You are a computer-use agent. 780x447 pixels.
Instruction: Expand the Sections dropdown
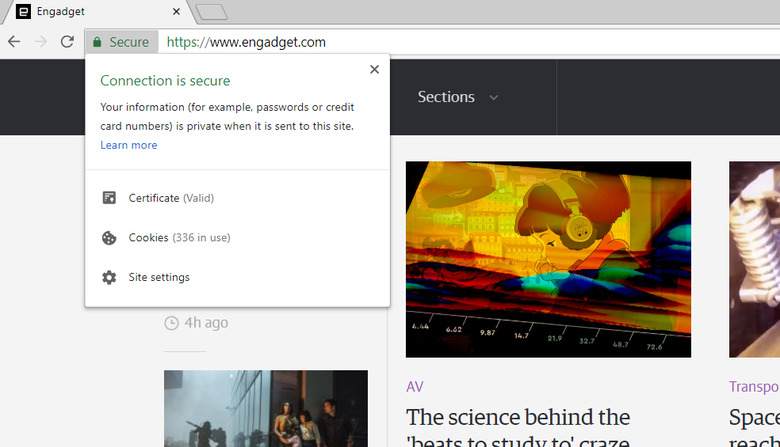point(458,97)
